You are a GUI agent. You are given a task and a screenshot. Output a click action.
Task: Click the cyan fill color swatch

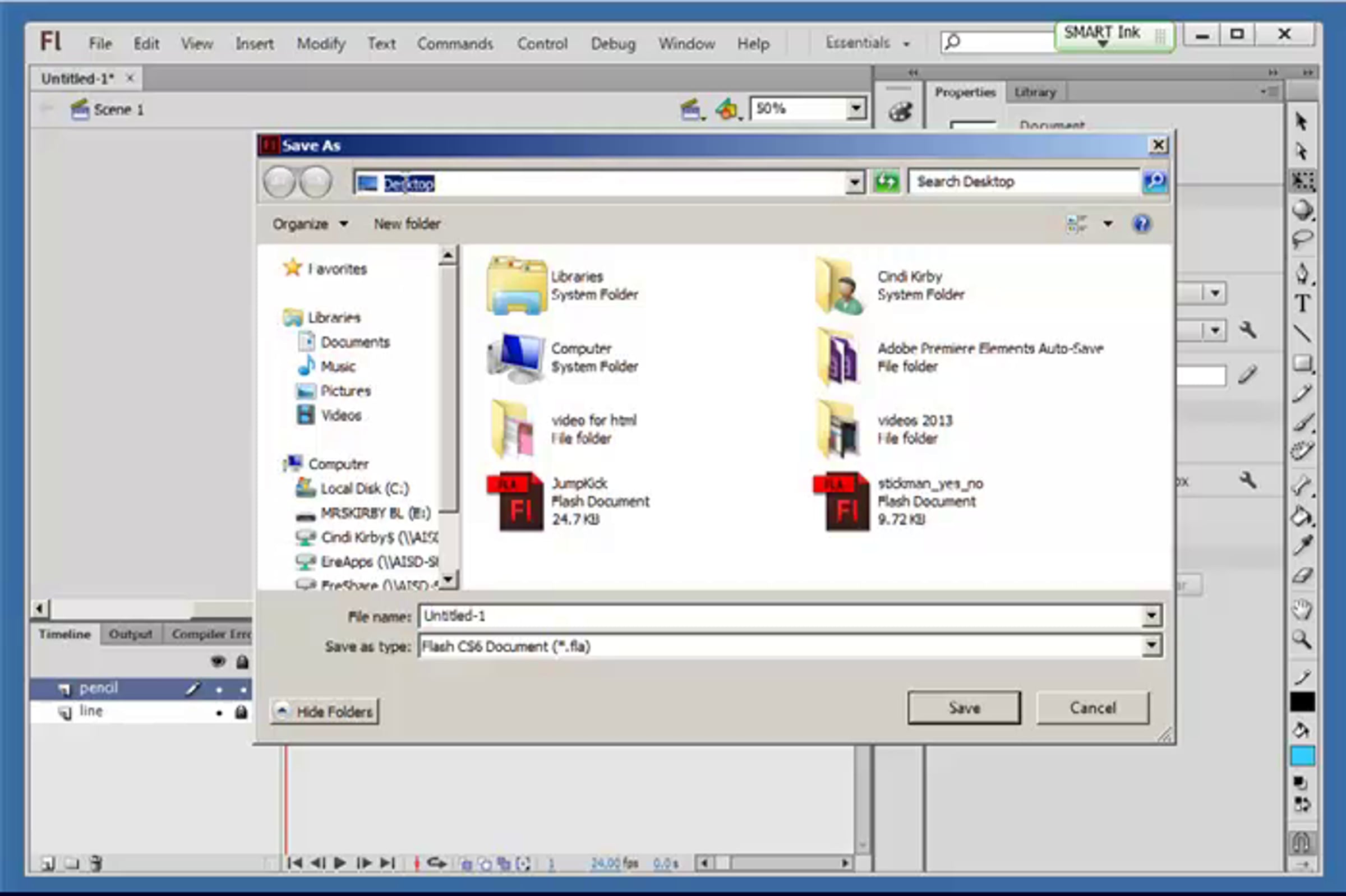pyautogui.click(x=1302, y=755)
